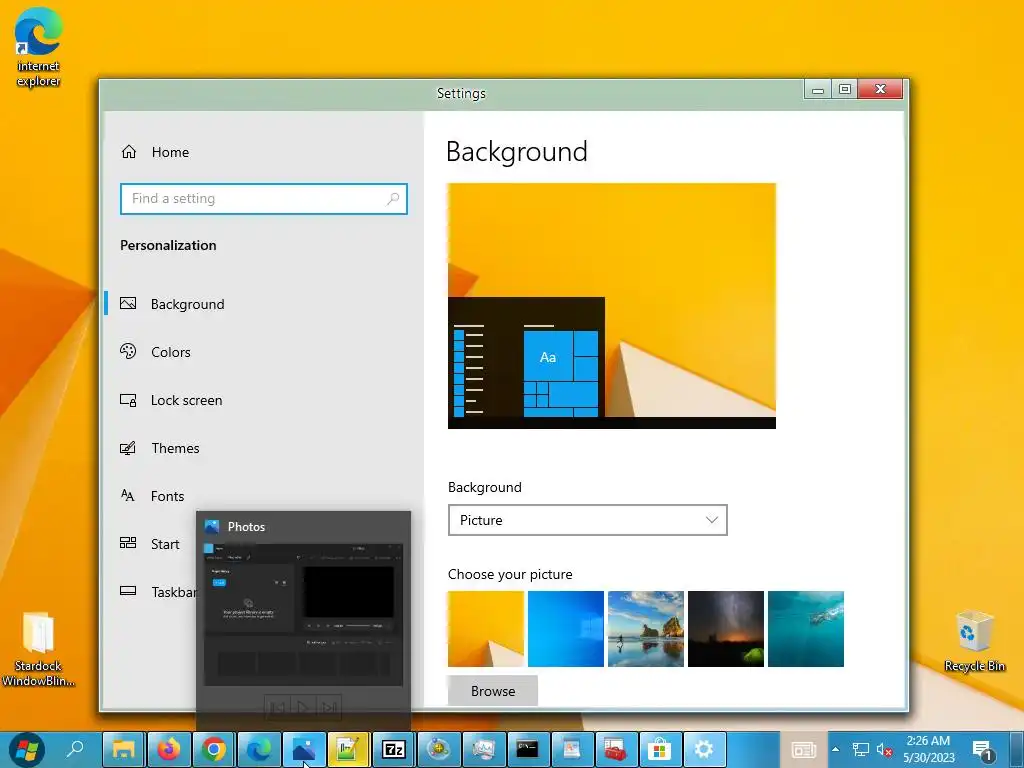Image resolution: width=1024 pixels, height=768 pixels.
Task: Launch Google Chrome from the taskbar
Action: pyautogui.click(x=214, y=749)
